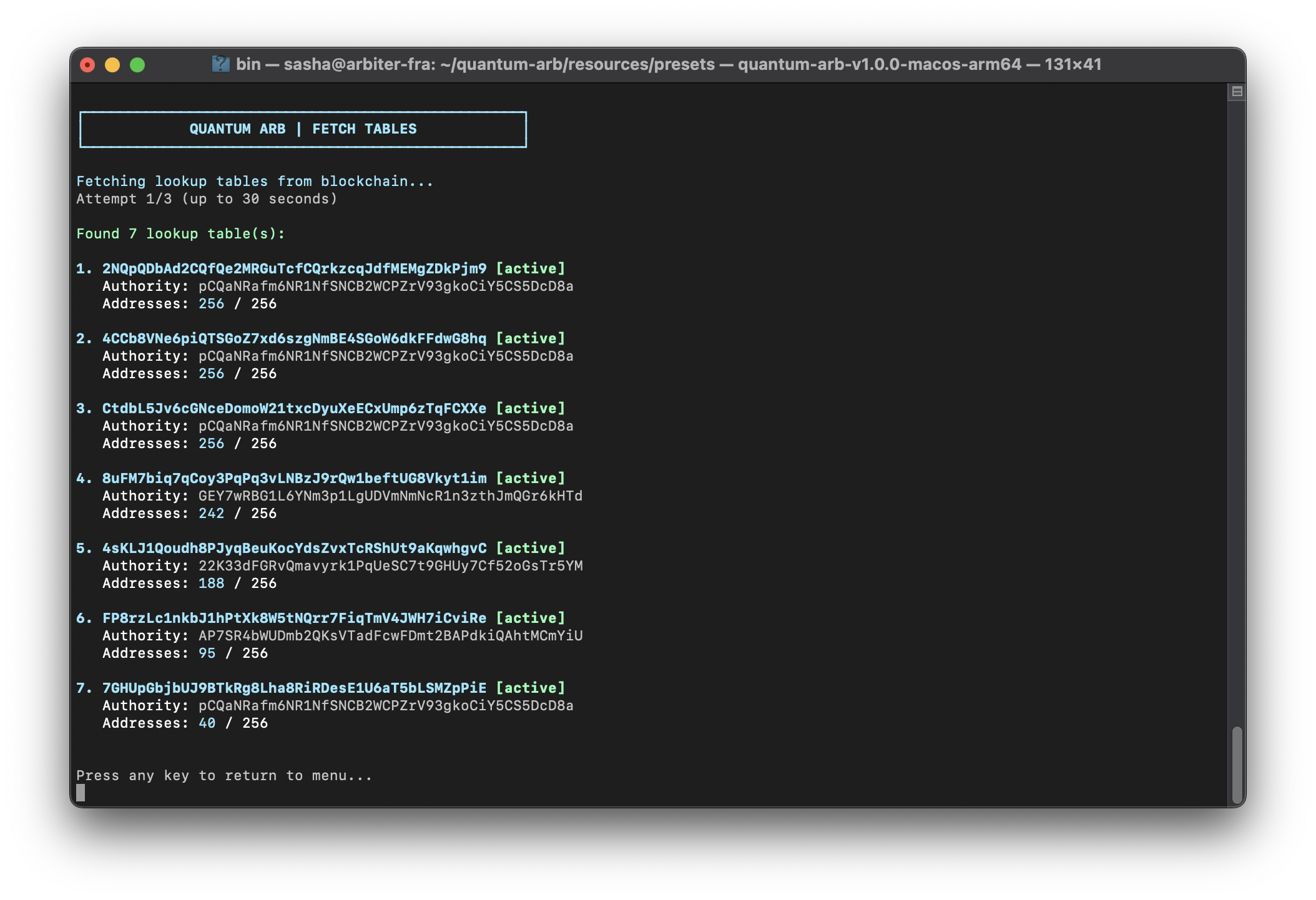Click authority GEY7wRBG1L6YNm3p1LgUDVm... of table 4
This screenshot has height=900, width=1316.
point(390,496)
